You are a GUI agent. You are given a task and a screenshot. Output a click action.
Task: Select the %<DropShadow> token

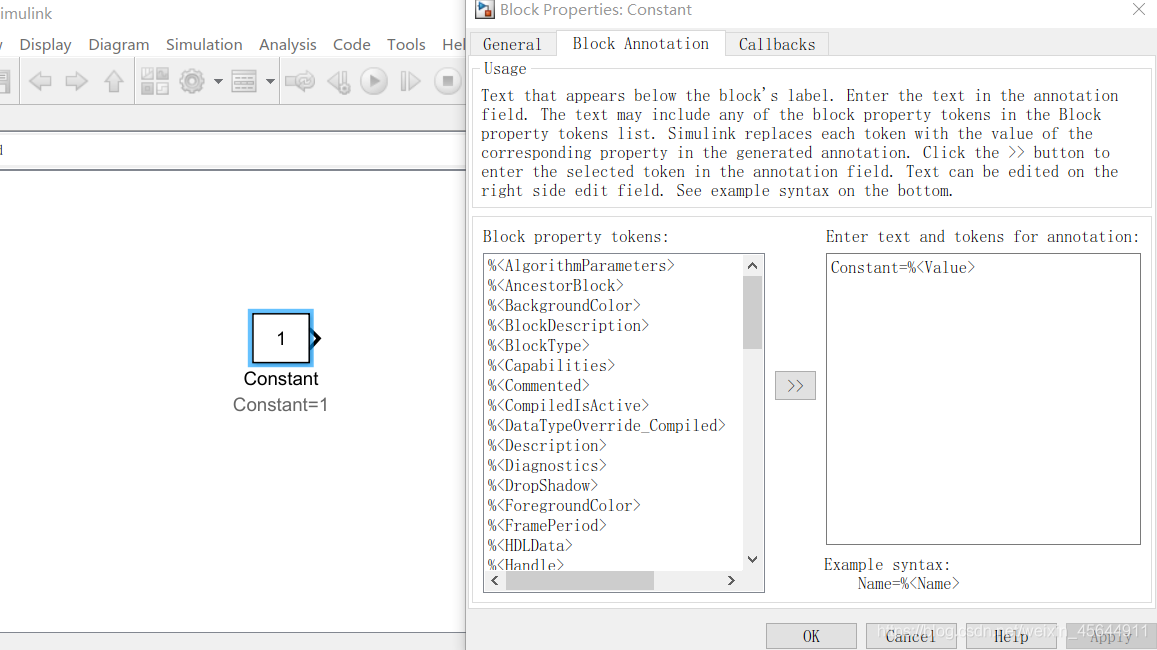tap(542, 485)
